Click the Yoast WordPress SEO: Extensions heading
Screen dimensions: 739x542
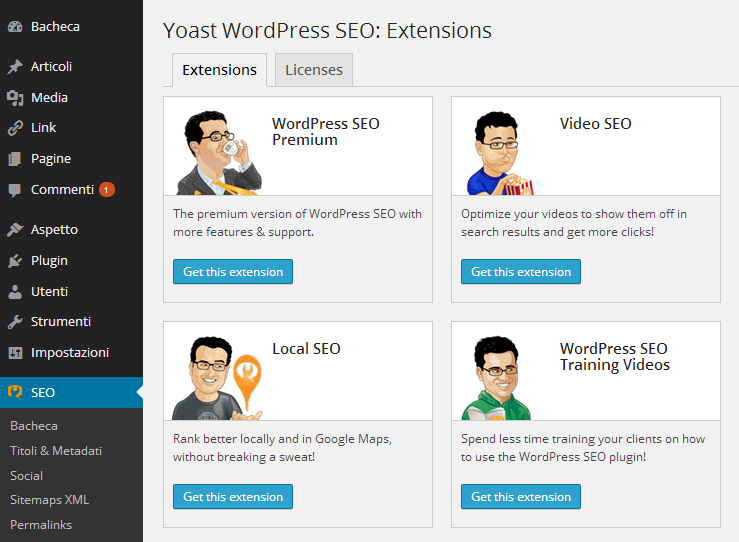click(327, 31)
